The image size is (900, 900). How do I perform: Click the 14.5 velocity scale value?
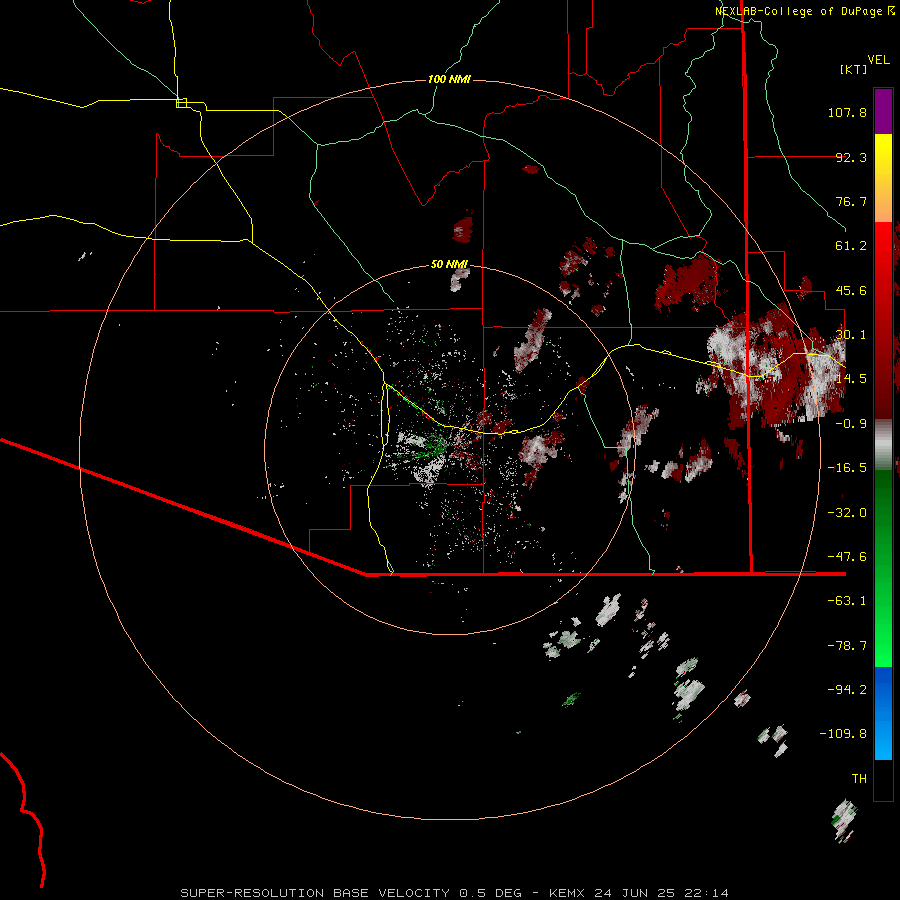tap(851, 379)
